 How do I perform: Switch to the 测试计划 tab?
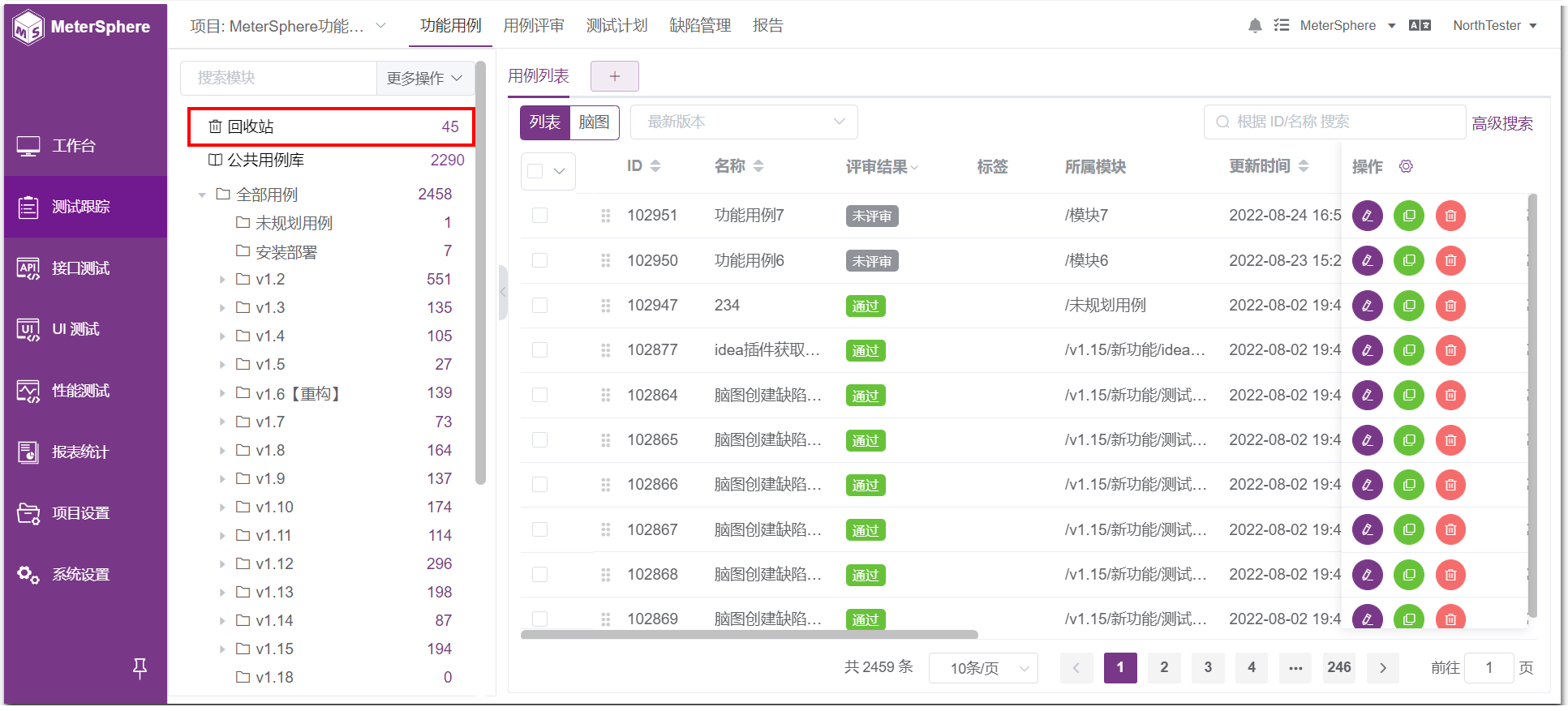(616, 25)
